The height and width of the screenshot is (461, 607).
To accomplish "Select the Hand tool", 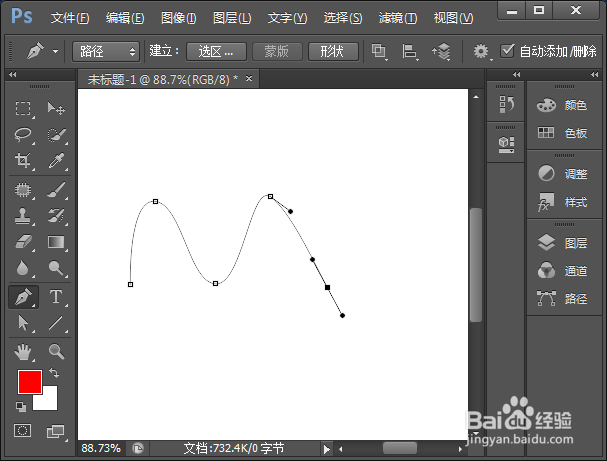I will (23, 352).
